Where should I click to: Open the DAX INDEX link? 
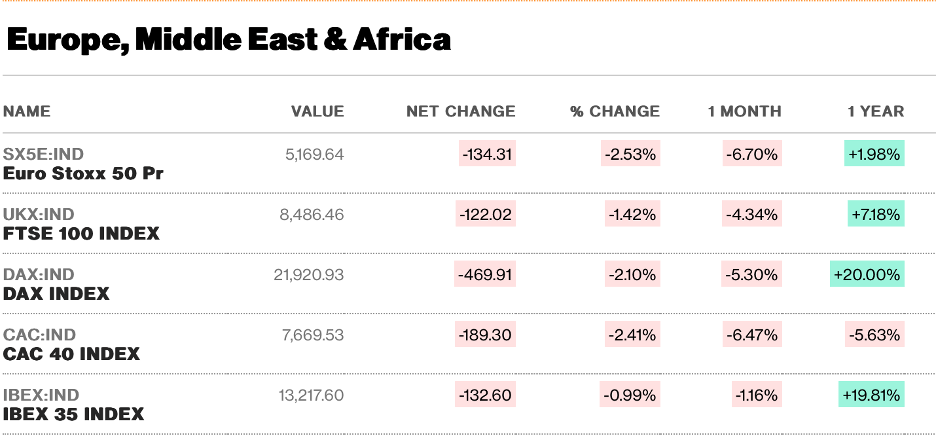point(56,294)
